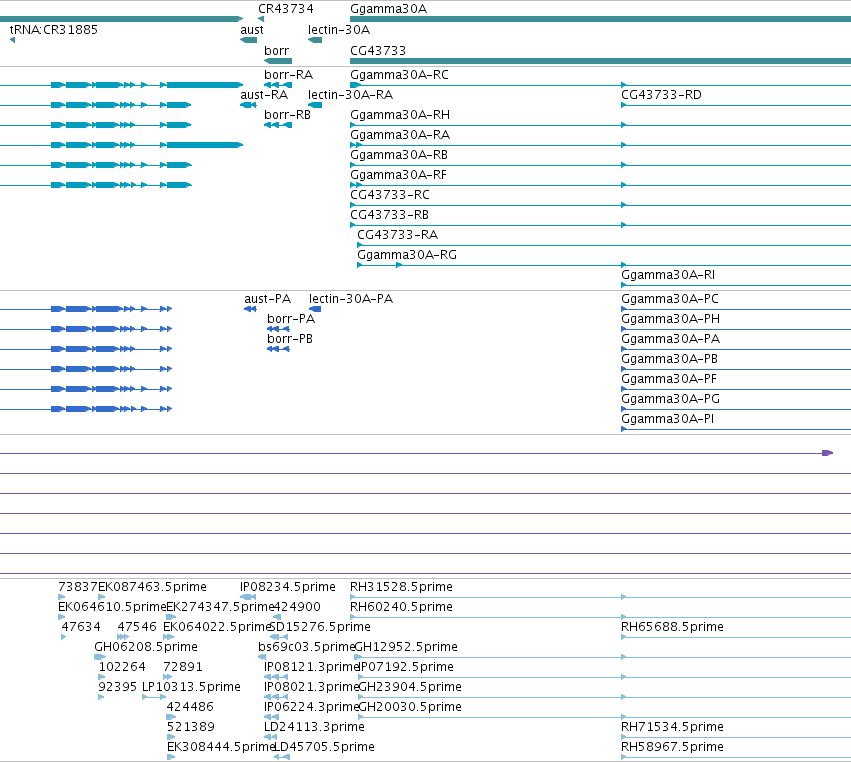The height and width of the screenshot is (762, 851).
Task: Click the lectin-30A-PA protein label
Action: [x=351, y=299]
